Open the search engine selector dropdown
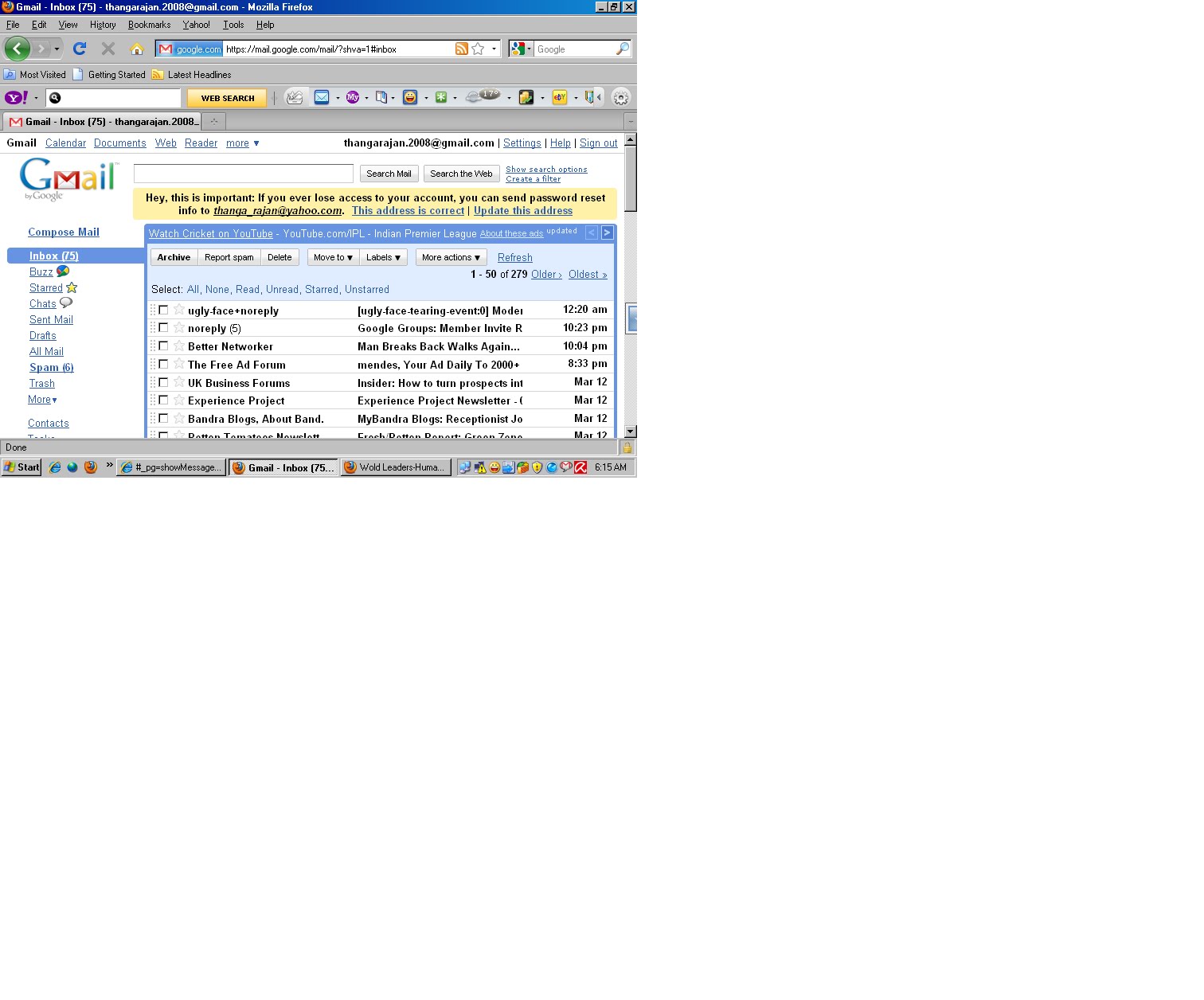Image resolution: width=1204 pixels, height=1000 pixels. (x=521, y=49)
